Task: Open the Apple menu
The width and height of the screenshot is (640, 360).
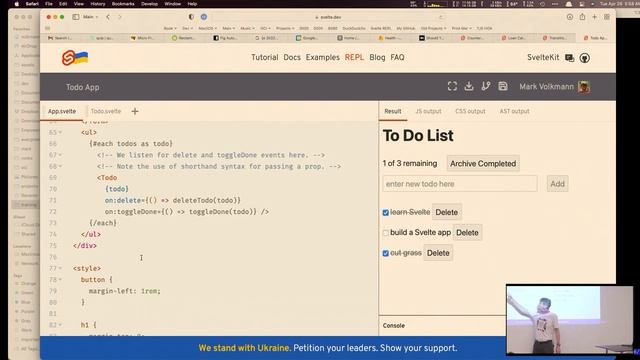Action: point(17,4)
